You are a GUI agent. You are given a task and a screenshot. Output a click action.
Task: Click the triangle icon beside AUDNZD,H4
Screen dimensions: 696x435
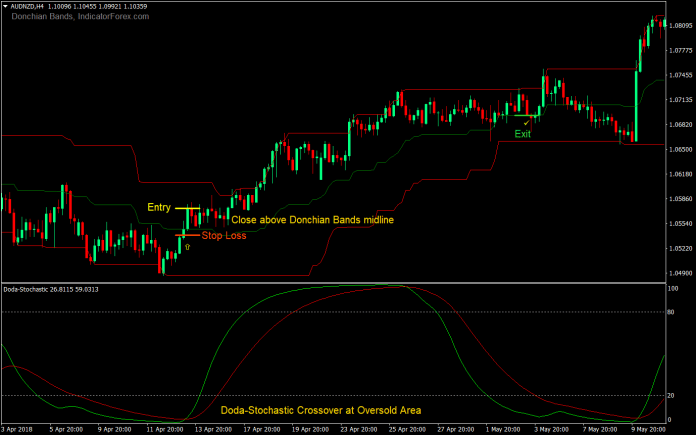[5, 6]
